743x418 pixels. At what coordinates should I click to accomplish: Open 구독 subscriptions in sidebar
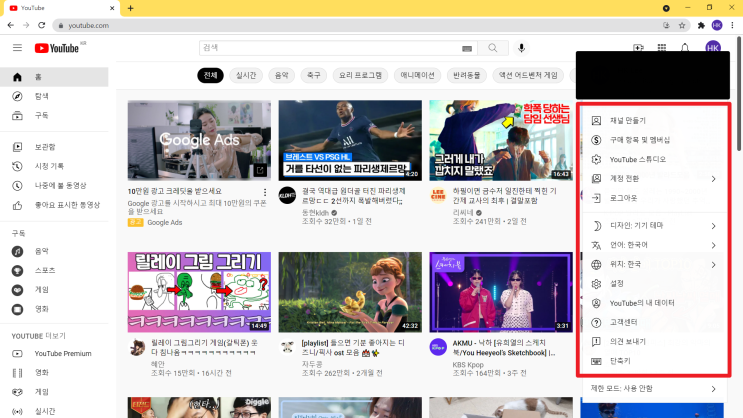[54, 116]
